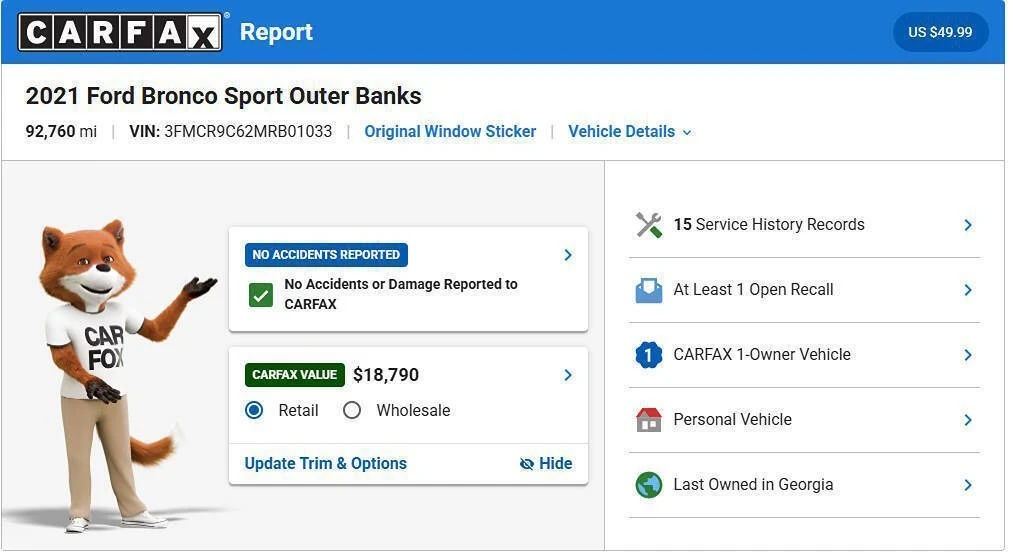The image size is (1013, 554).
Task: Click the green checkmark no accidents icon
Action: pyautogui.click(x=261, y=295)
